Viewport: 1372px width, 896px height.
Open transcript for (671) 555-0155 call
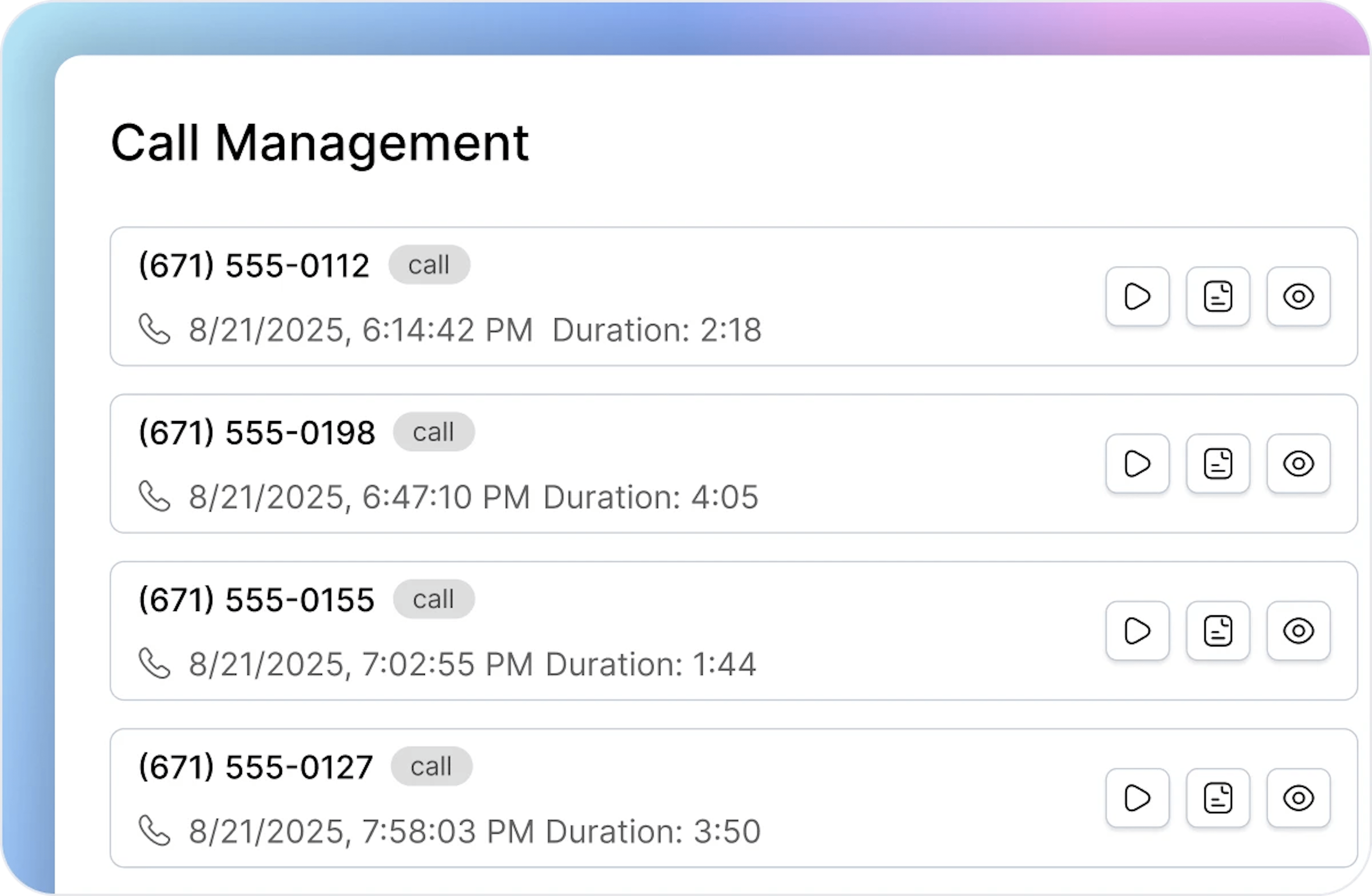click(1218, 631)
